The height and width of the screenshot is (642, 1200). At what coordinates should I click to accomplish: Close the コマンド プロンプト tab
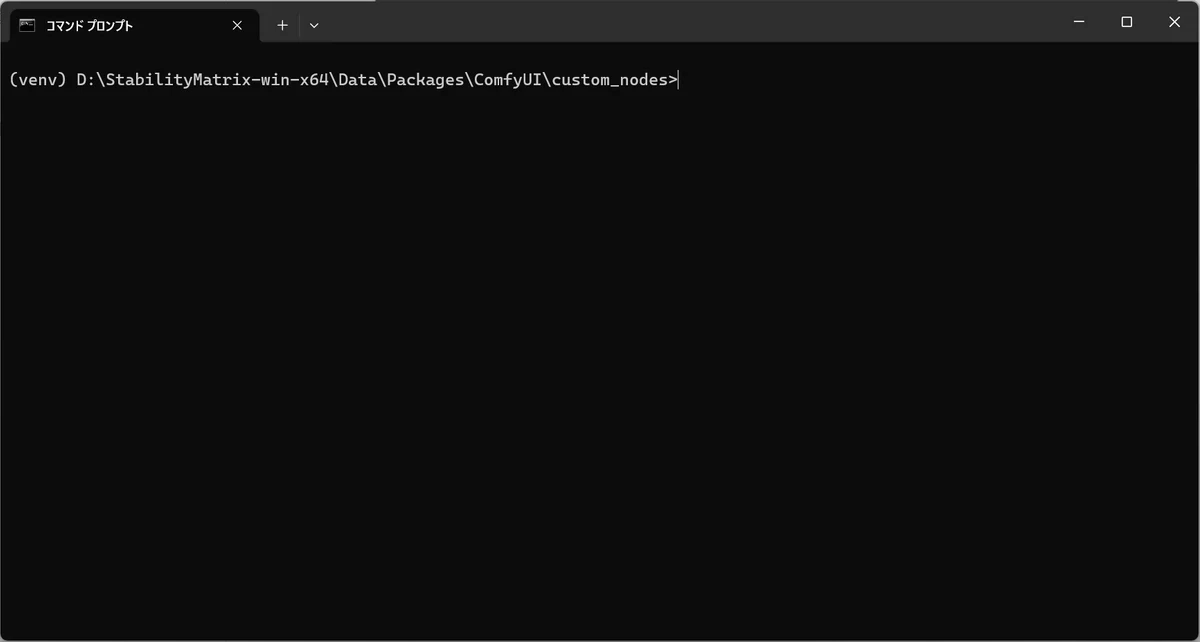pyautogui.click(x=237, y=25)
